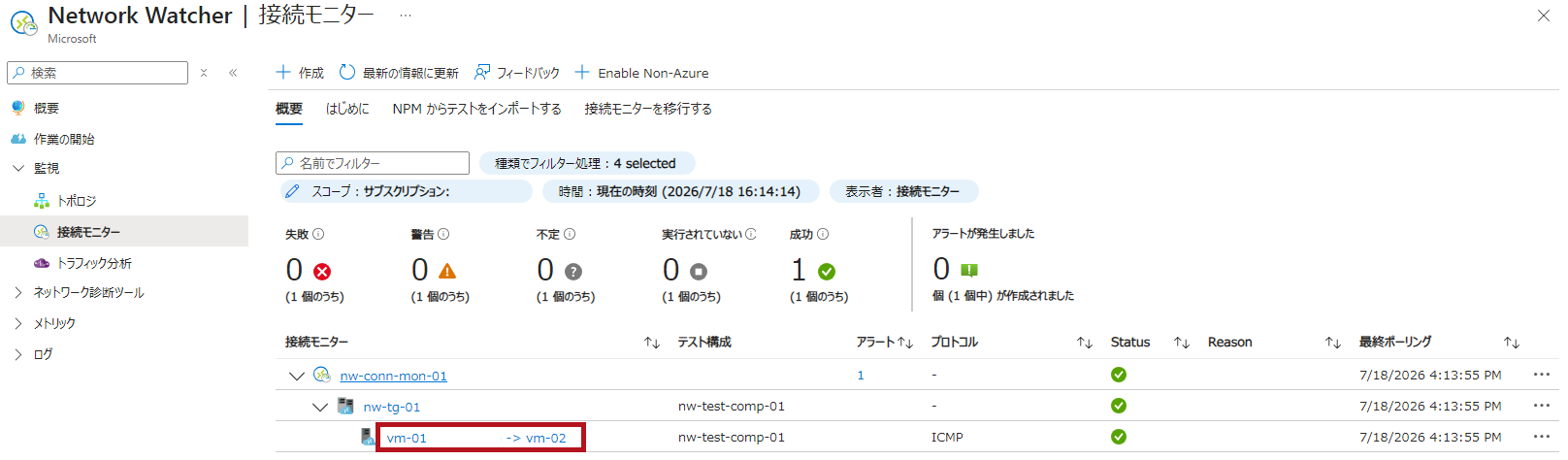Click the green success check summary icon
The width and height of the screenshot is (1568, 460).
coord(827,272)
